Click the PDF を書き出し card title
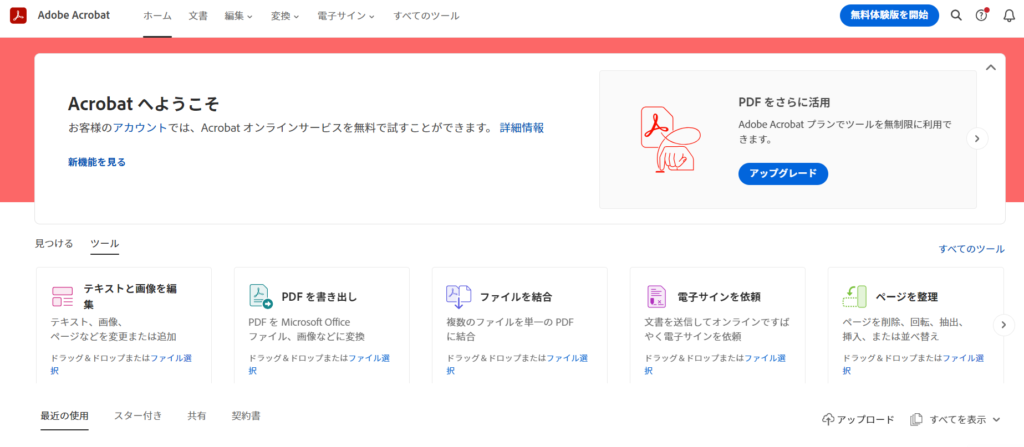This screenshot has width=1024, height=447. (x=319, y=297)
